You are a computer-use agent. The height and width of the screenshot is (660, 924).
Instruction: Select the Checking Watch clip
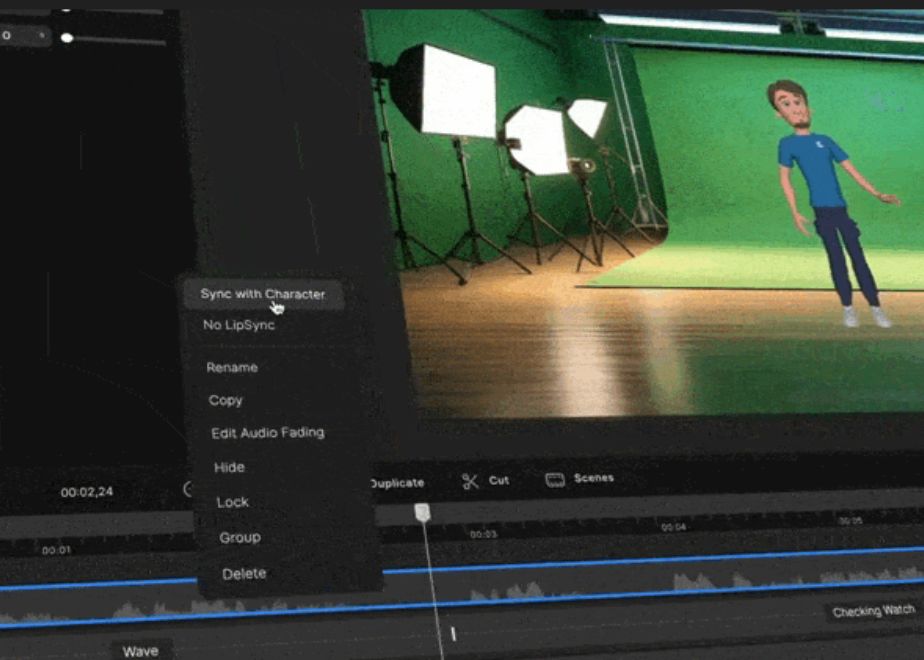tap(873, 611)
